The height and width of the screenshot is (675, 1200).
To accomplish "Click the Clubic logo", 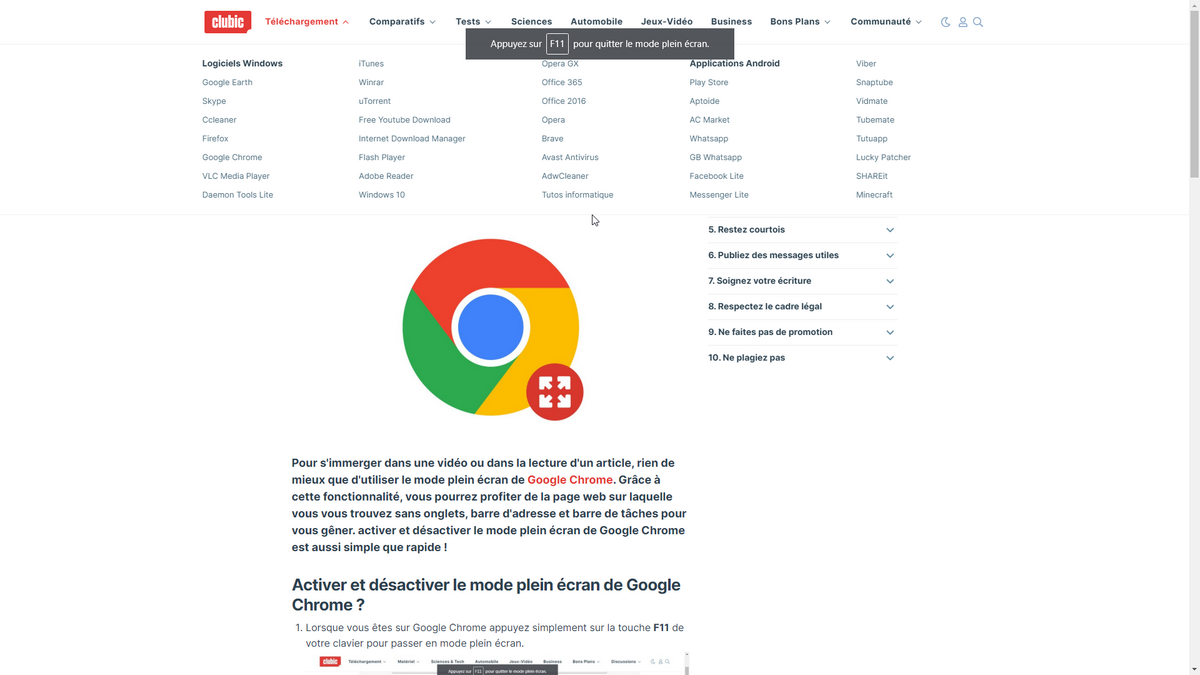I will [x=227, y=22].
